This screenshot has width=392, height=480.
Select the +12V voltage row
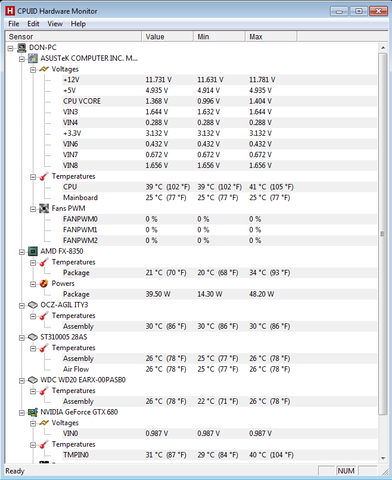[219, 80]
